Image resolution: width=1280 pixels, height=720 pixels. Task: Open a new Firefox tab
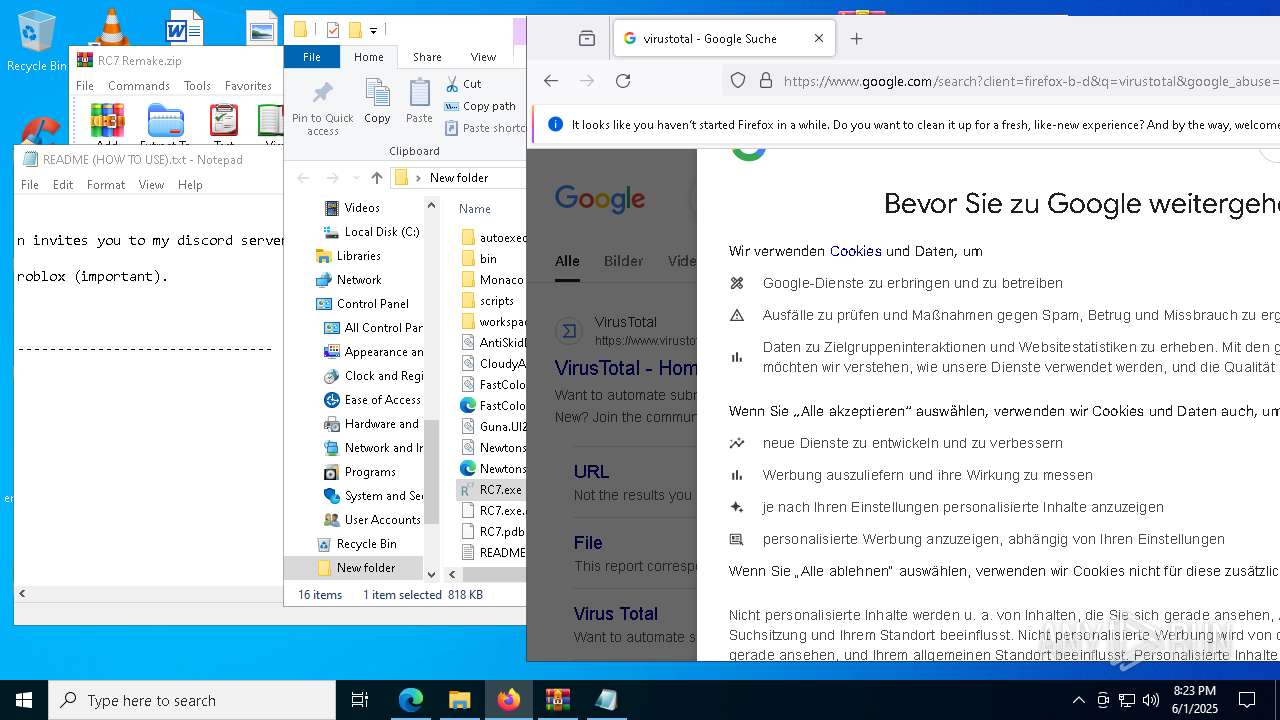click(x=856, y=39)
